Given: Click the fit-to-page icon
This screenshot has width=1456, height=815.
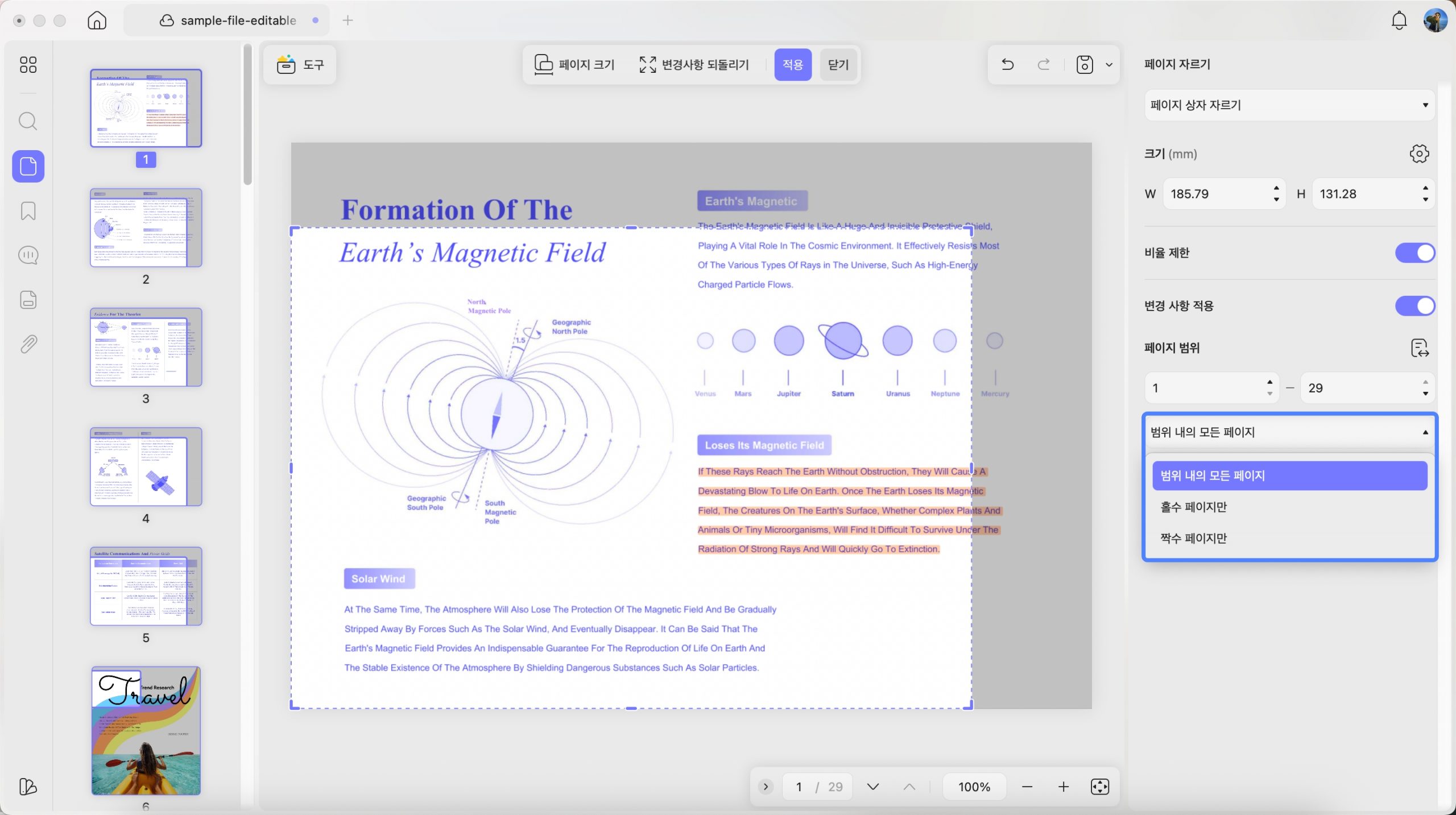Looking at the screenshot, I should (x=1100, y=787).
